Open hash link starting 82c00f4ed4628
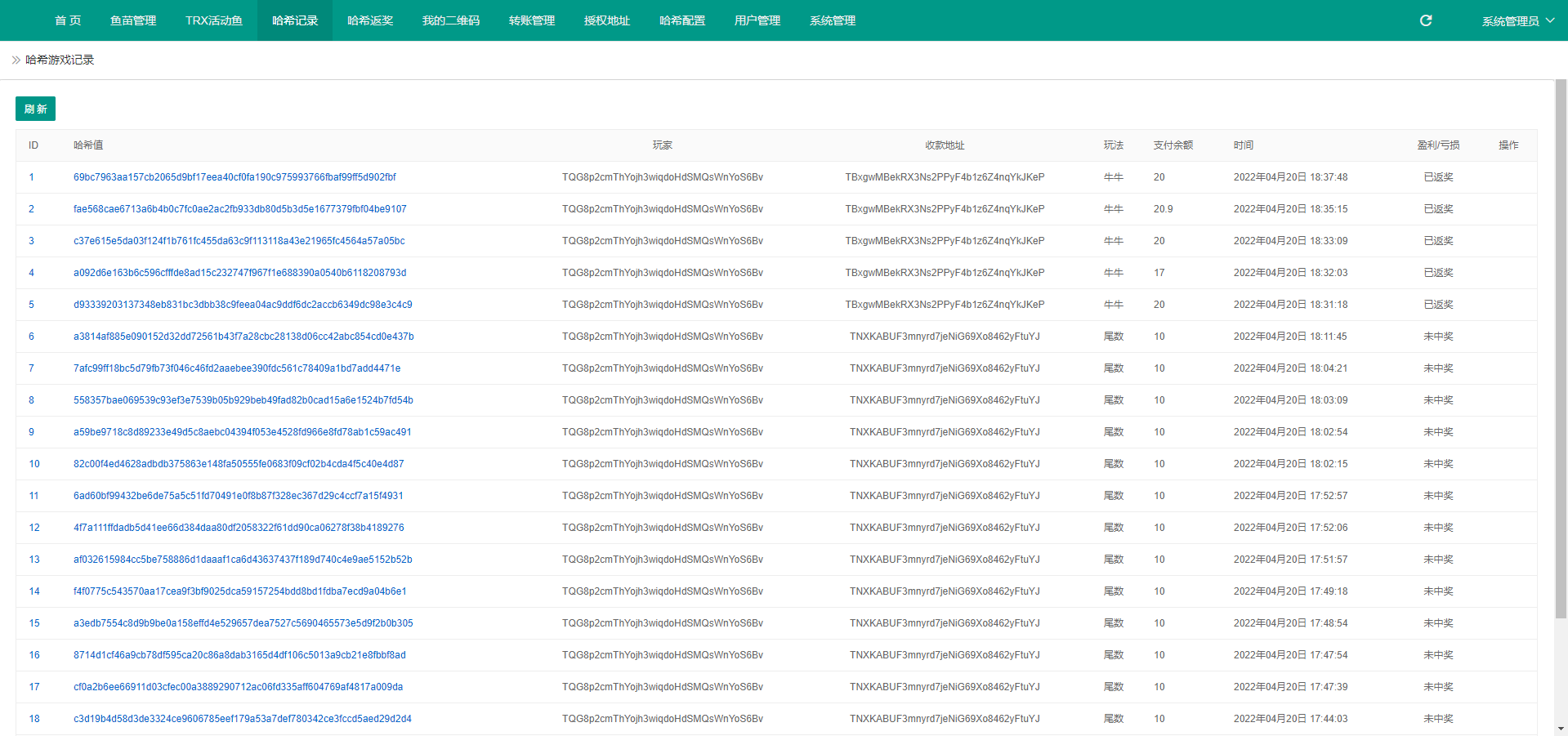This screenshot has width=1568, height=736. pyautogui.click(x=239, y=464)
